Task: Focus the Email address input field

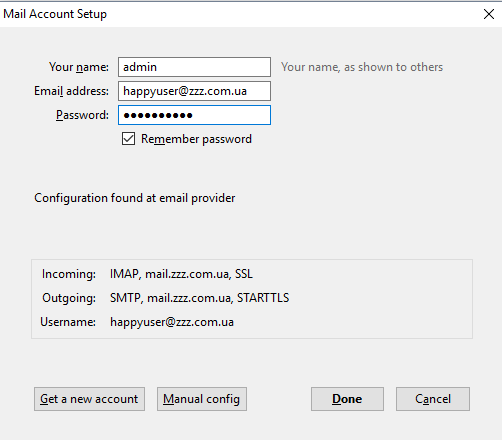Action: click(194, 91)
